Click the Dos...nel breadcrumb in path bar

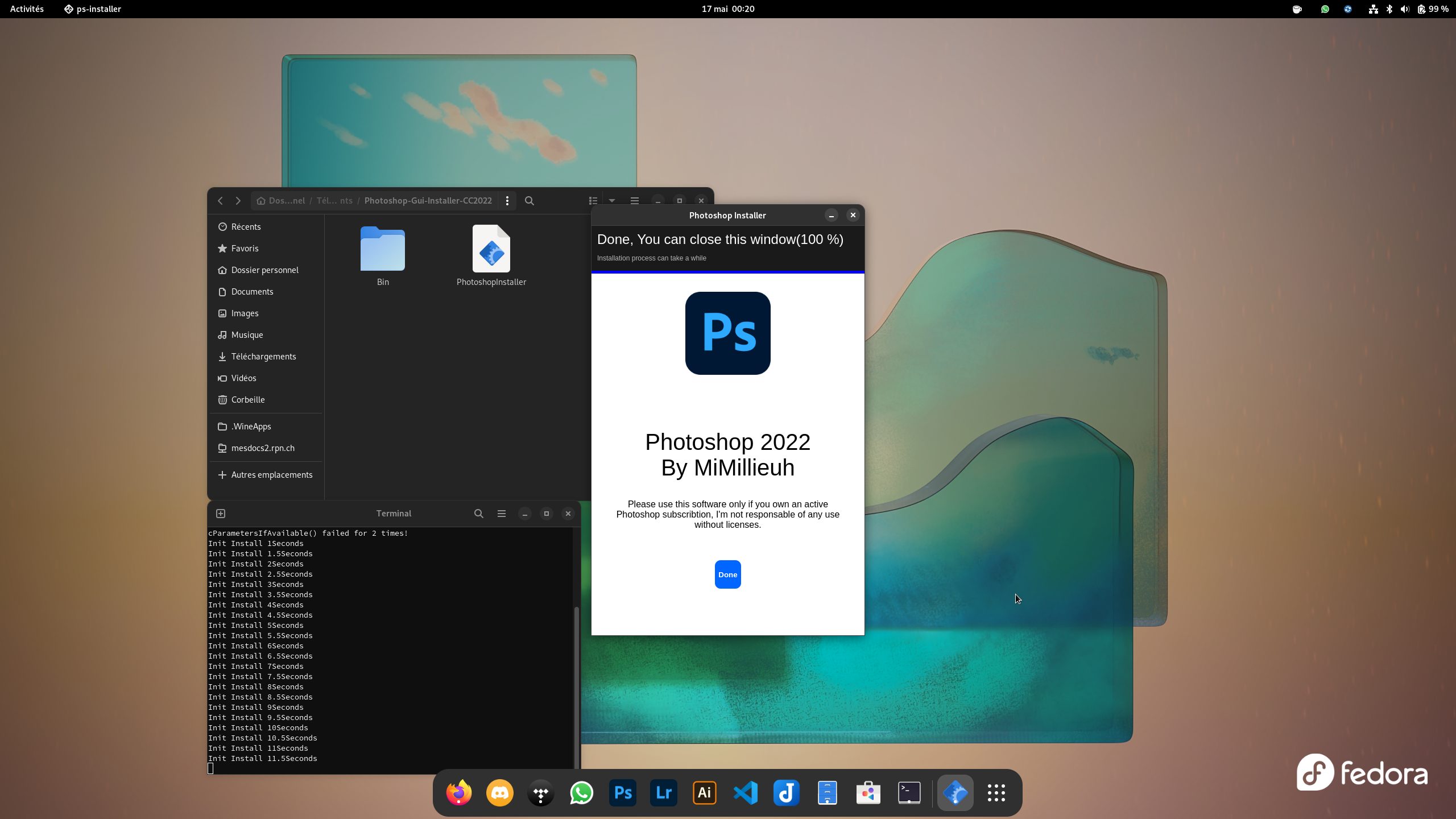[x=281, y=201]
